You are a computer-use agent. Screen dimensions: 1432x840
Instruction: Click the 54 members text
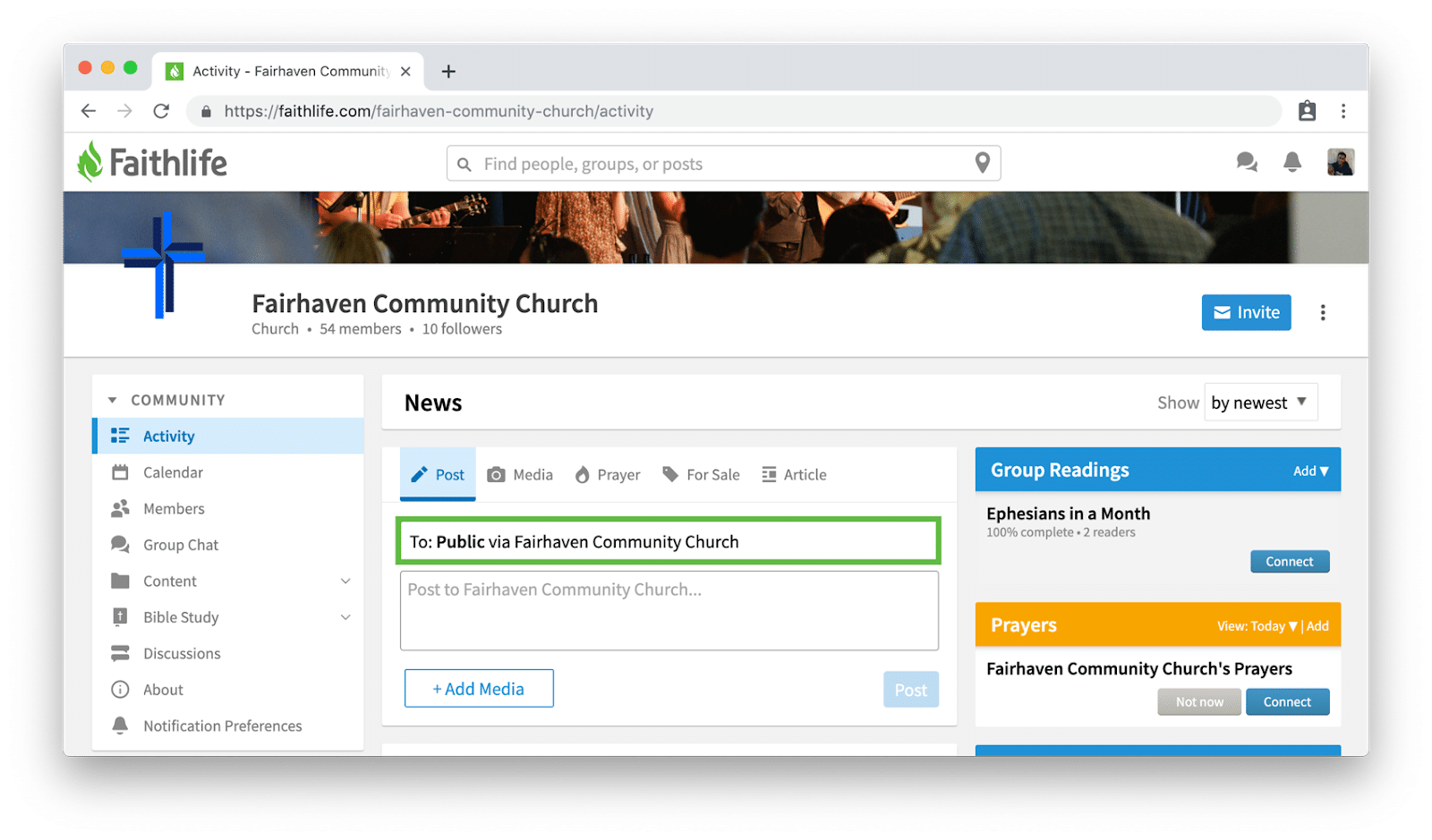pos(361,329)
